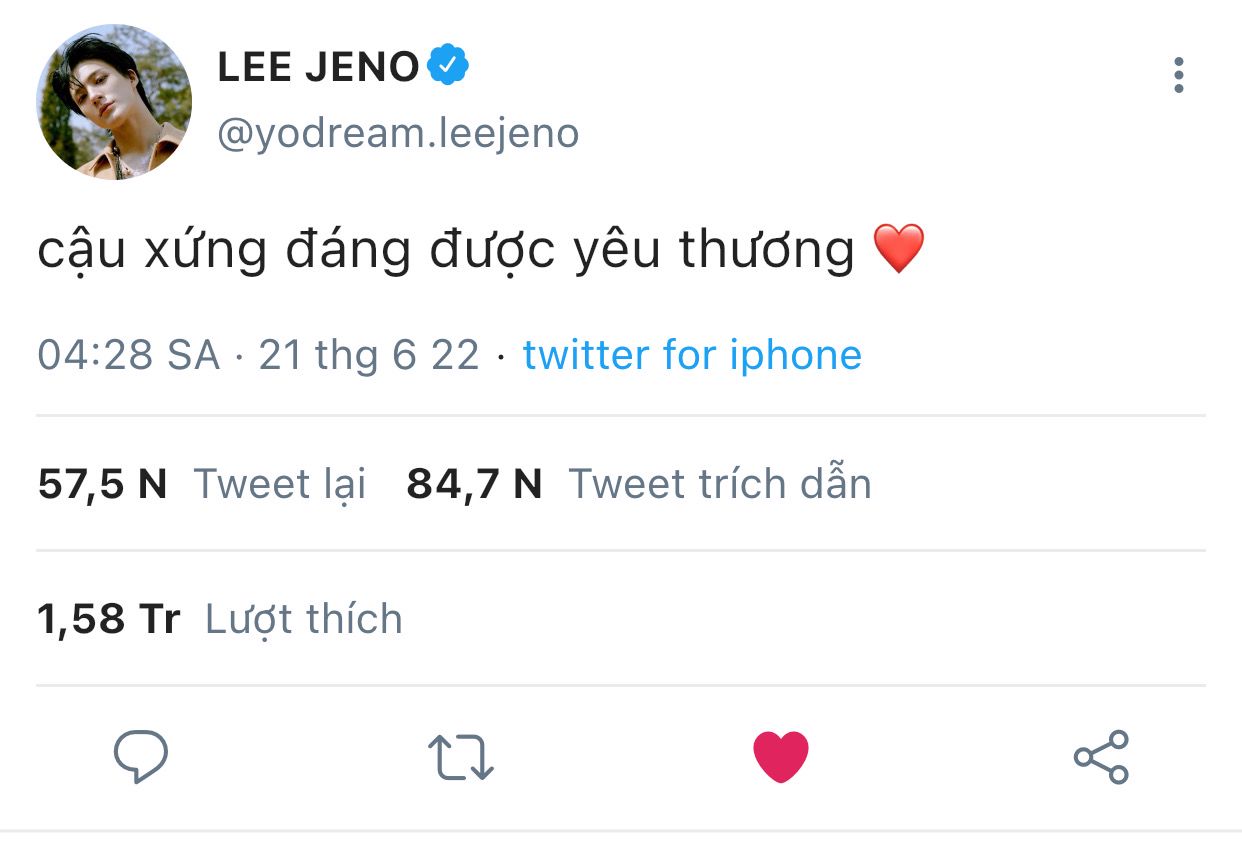
Task: View the 84,7 N Tweet trích dẫn
Action: click(639, 484)
